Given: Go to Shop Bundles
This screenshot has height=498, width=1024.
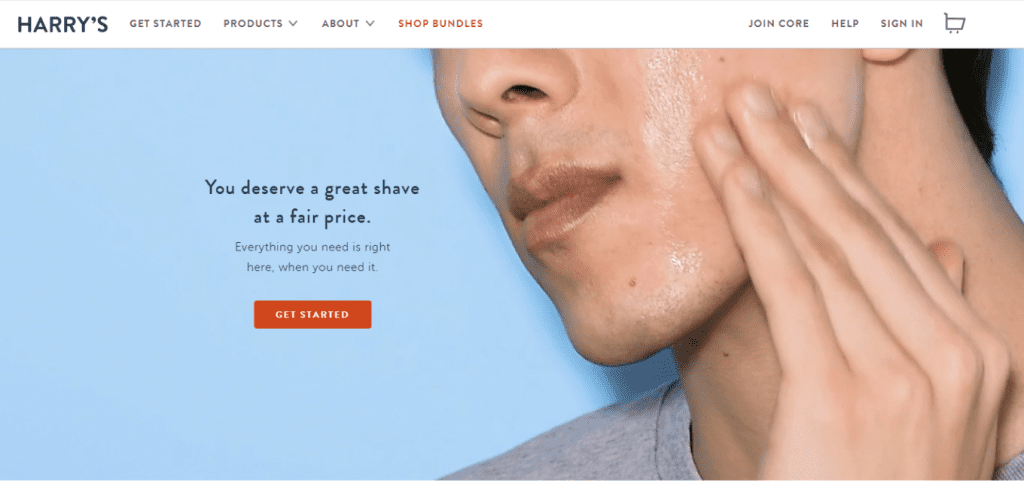Looking at the screenshot, I should [x=441, y=23].
